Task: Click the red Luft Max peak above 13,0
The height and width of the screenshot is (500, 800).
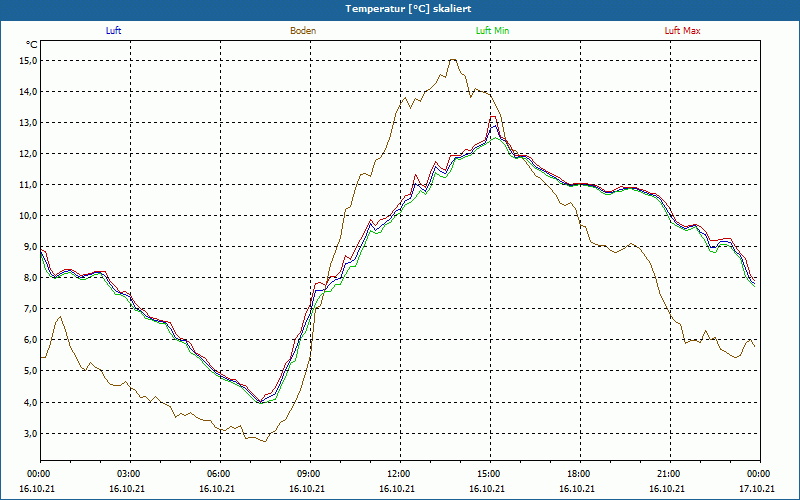Action: point(493,116)
